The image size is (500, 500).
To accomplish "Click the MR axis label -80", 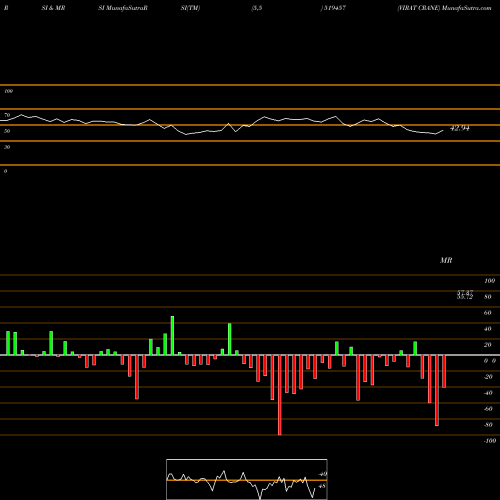I will coord(488,425).
